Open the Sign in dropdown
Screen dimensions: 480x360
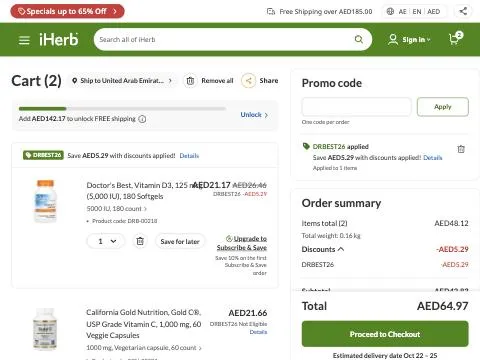(410, 40)
